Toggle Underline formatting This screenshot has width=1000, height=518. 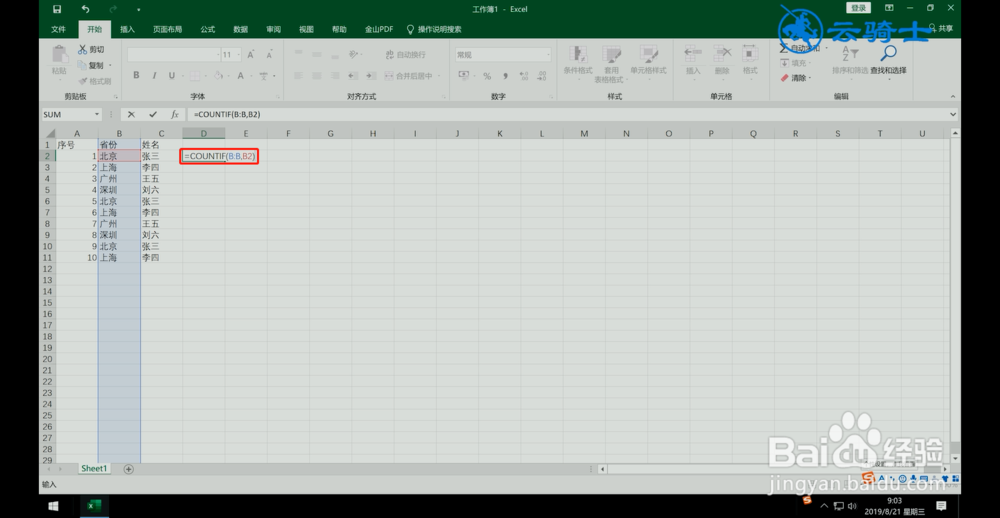click(x=172, y=75)
